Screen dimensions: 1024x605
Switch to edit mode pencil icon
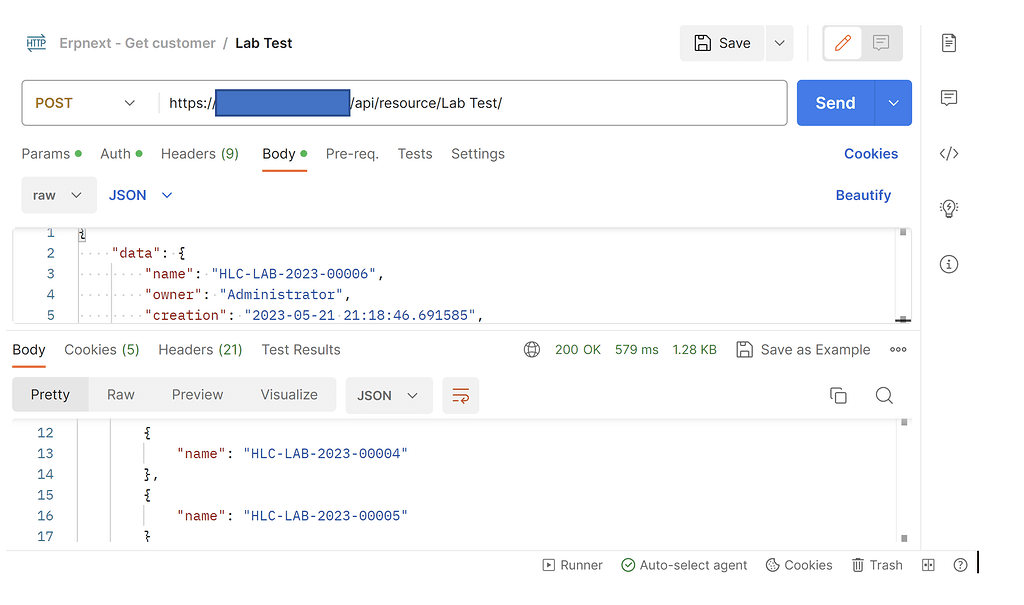point(842,43)
